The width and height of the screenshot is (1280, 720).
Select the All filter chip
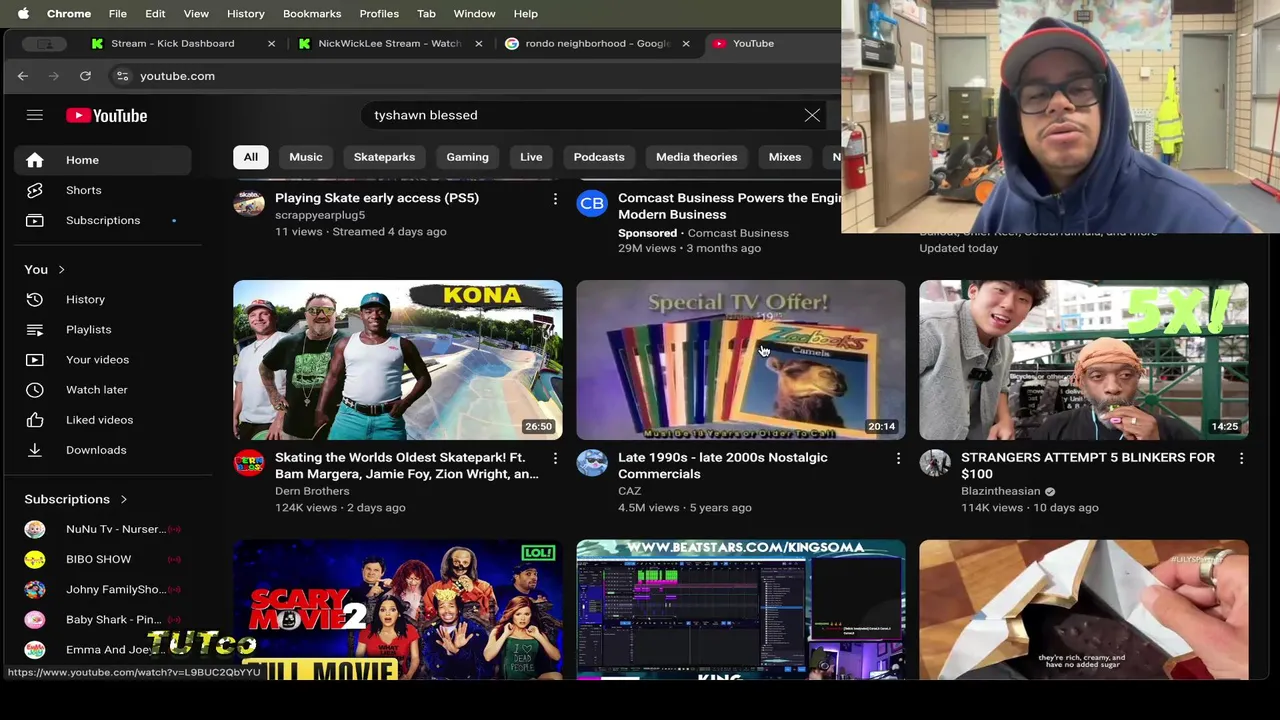(251, 157)
